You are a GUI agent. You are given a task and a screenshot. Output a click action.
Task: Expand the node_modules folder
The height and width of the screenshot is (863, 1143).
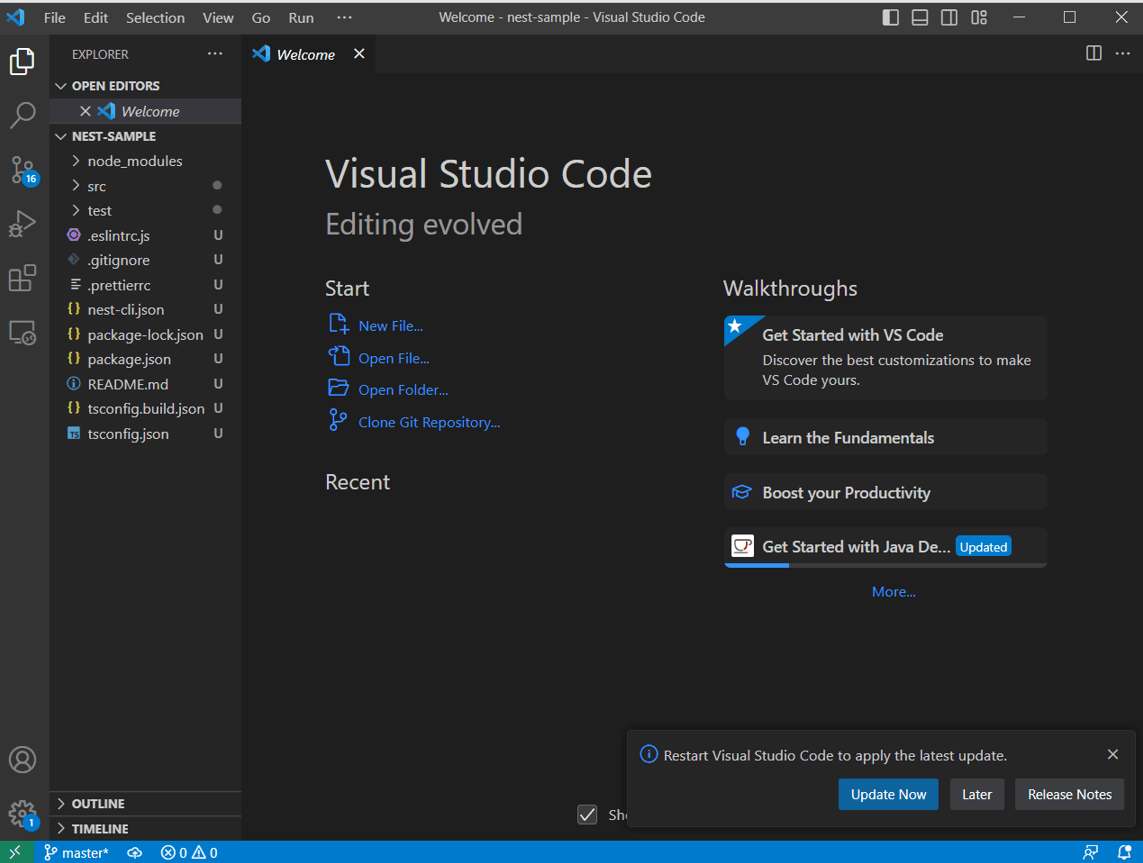tap(145, 161)
